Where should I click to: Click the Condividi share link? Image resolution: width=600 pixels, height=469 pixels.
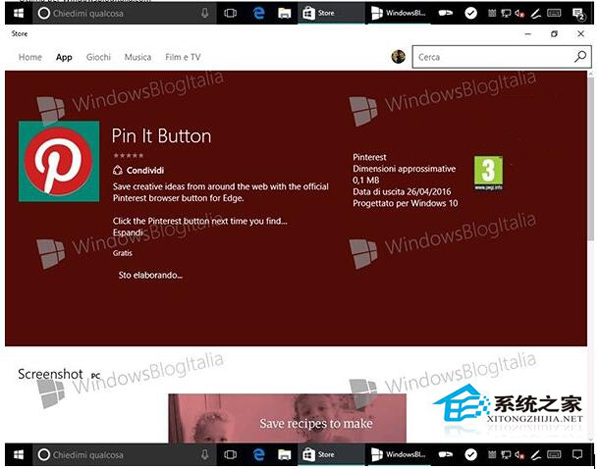pyautogui.click(x=145, y=170)
